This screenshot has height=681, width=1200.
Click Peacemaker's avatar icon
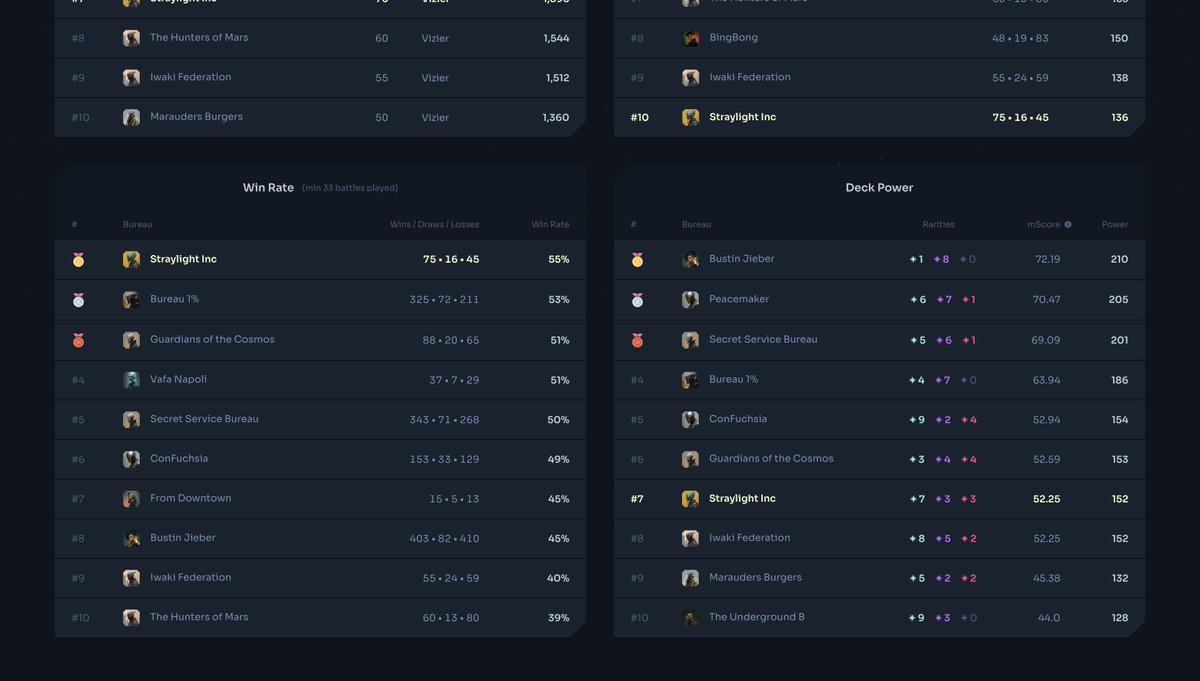[690, 300]
